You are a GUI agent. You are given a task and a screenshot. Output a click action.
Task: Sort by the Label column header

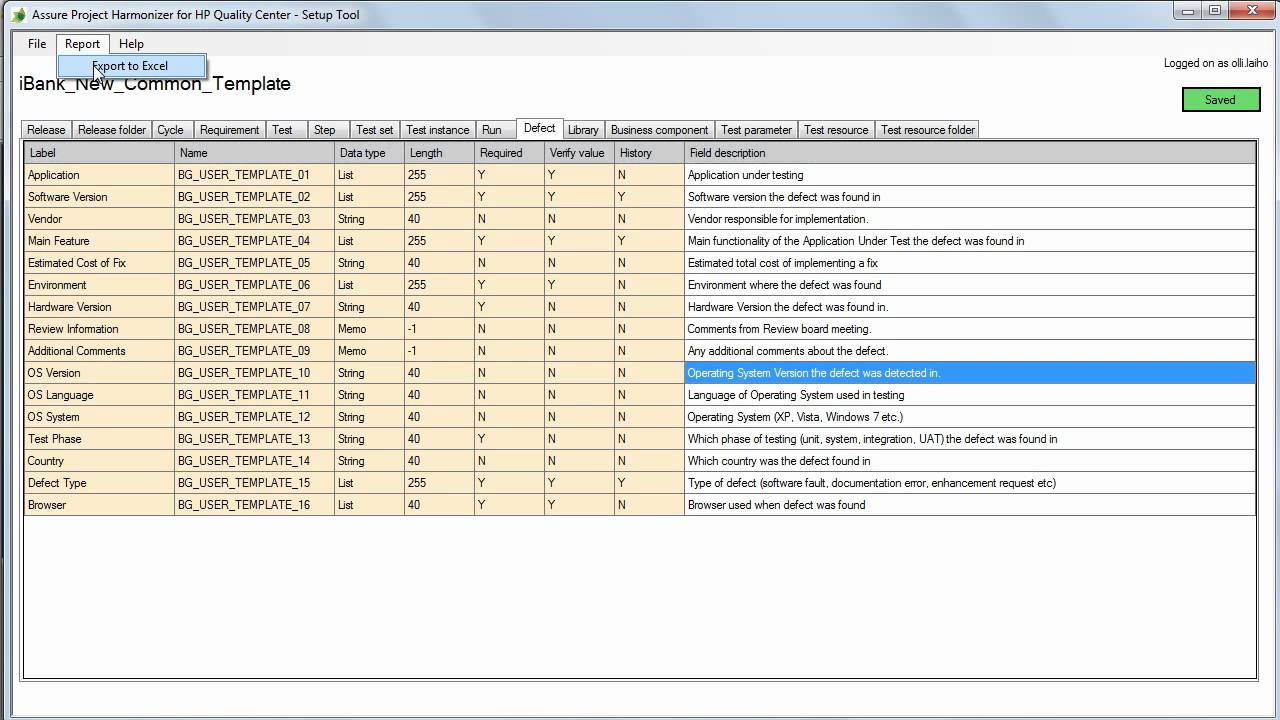(99, 153)
